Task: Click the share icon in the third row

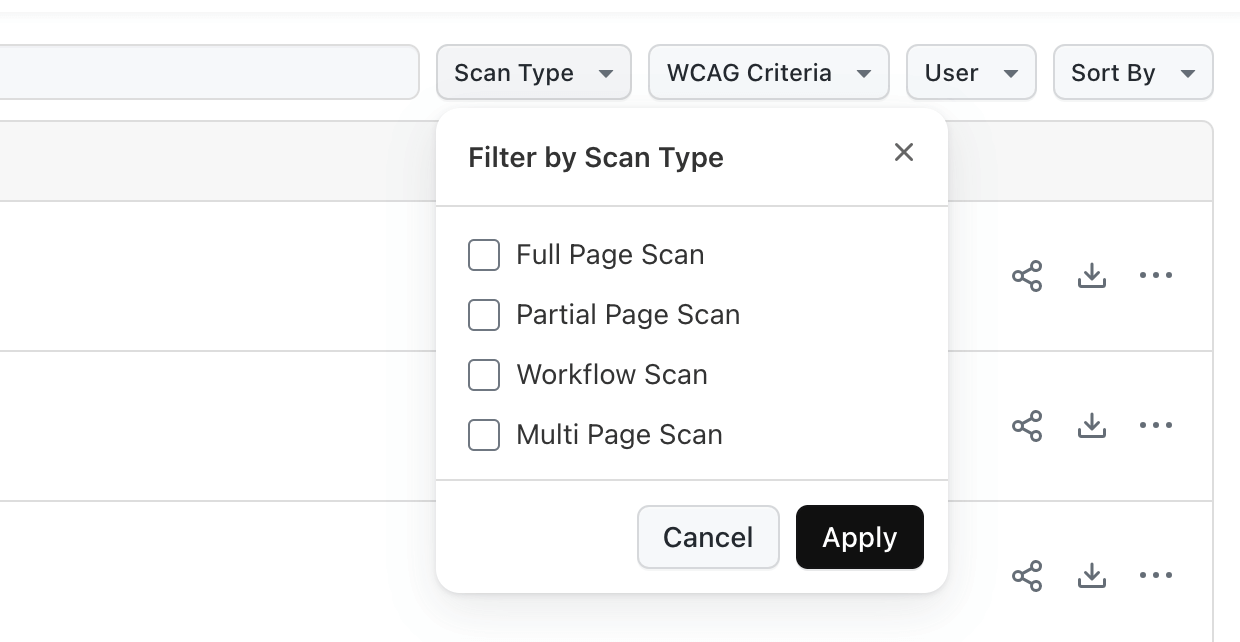Action: pos(1027,576)
